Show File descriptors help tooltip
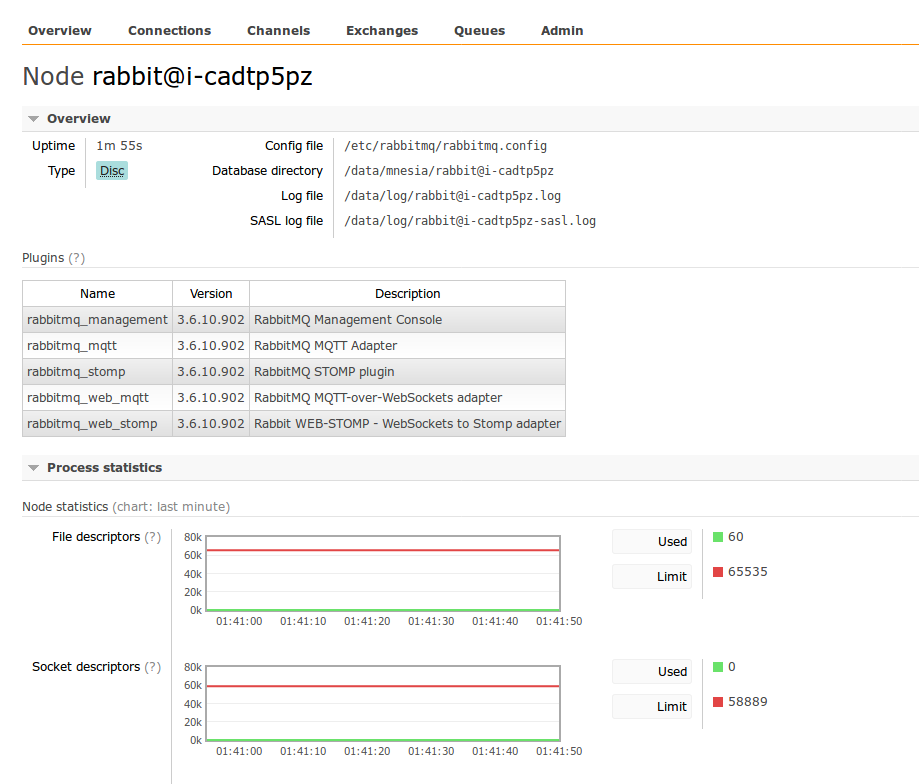Screen dimensions: 919x784 point(152,537)
